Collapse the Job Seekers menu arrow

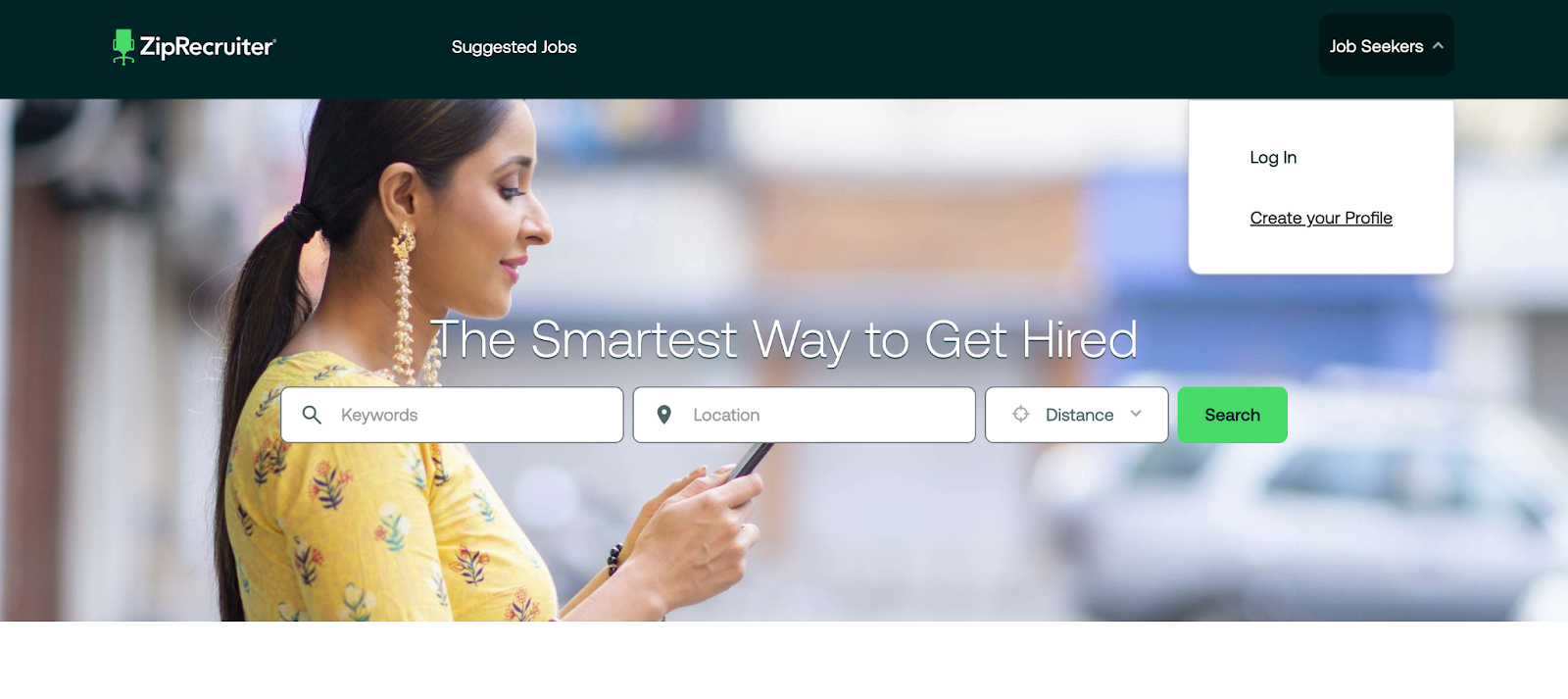point(1438,46)
